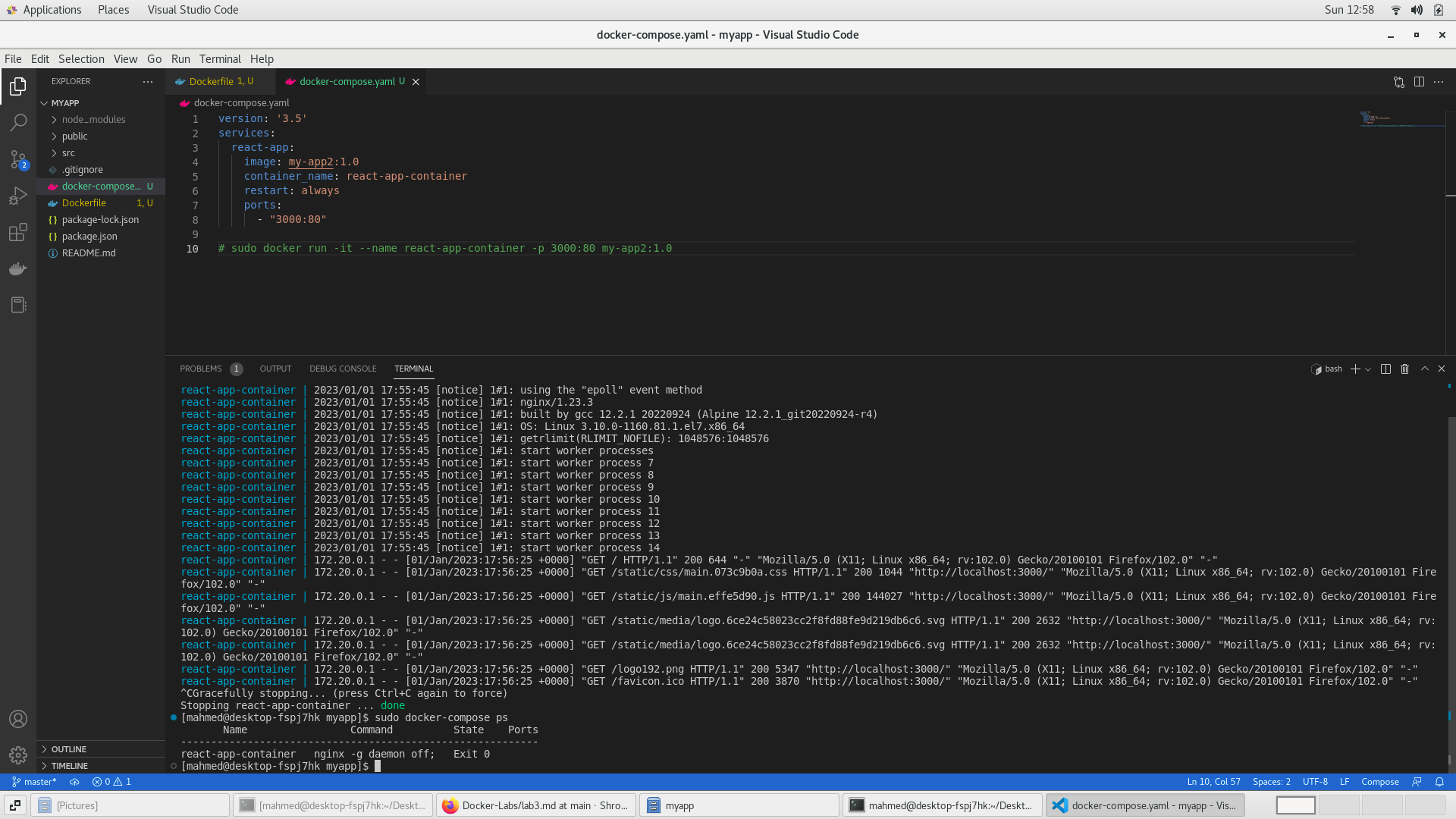The width and height of the screenshot is (1456, 819).
Task: Open the terminal shell selector dropdown
Action: (x=1367, y=369)
